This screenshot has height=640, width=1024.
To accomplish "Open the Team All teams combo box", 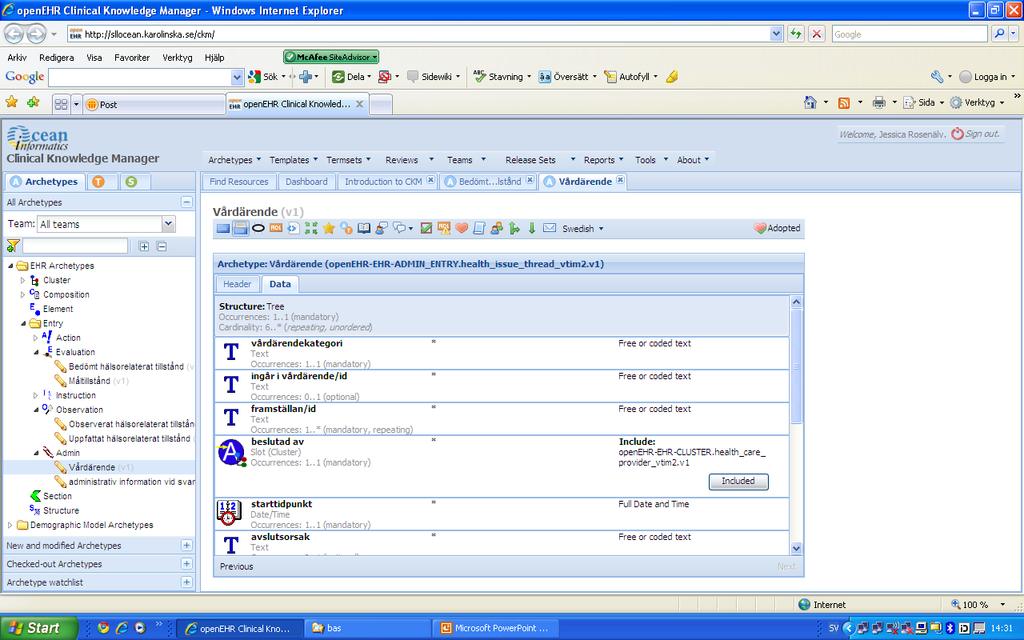I will pos(106,224).
